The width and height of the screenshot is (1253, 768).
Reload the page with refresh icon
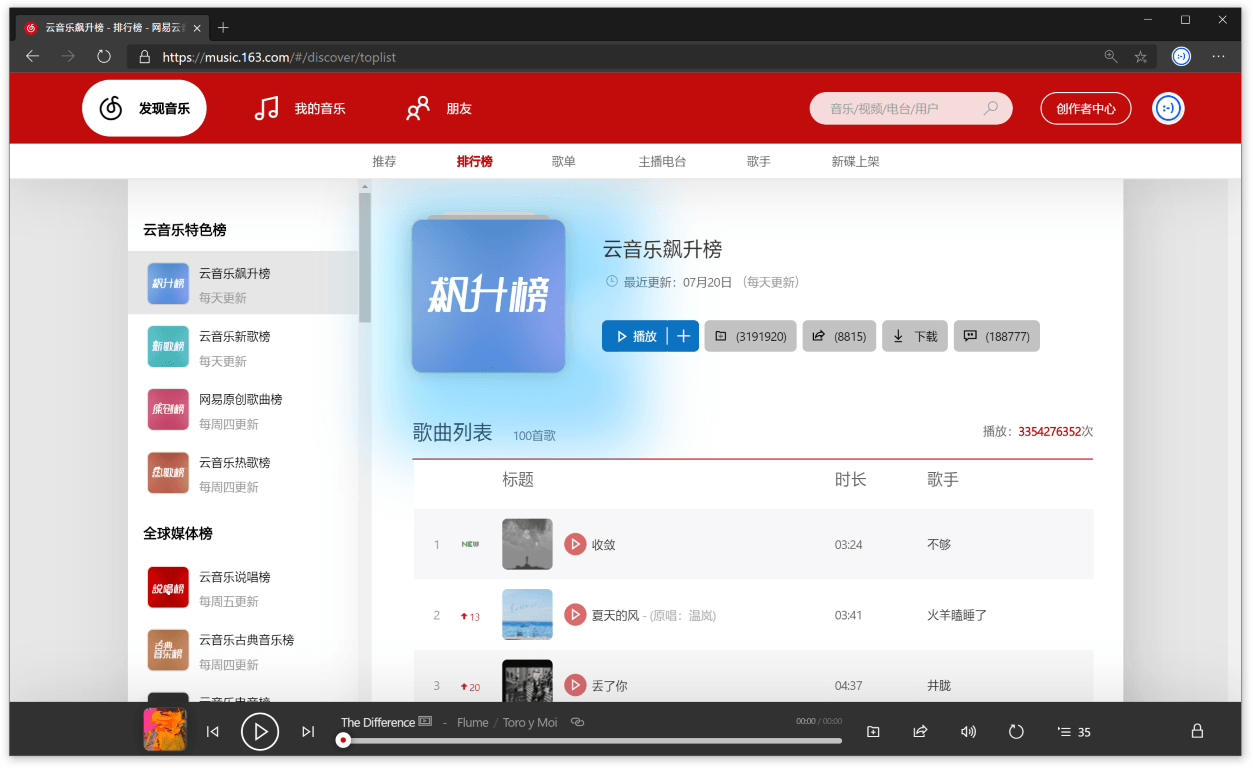(104, 57)
